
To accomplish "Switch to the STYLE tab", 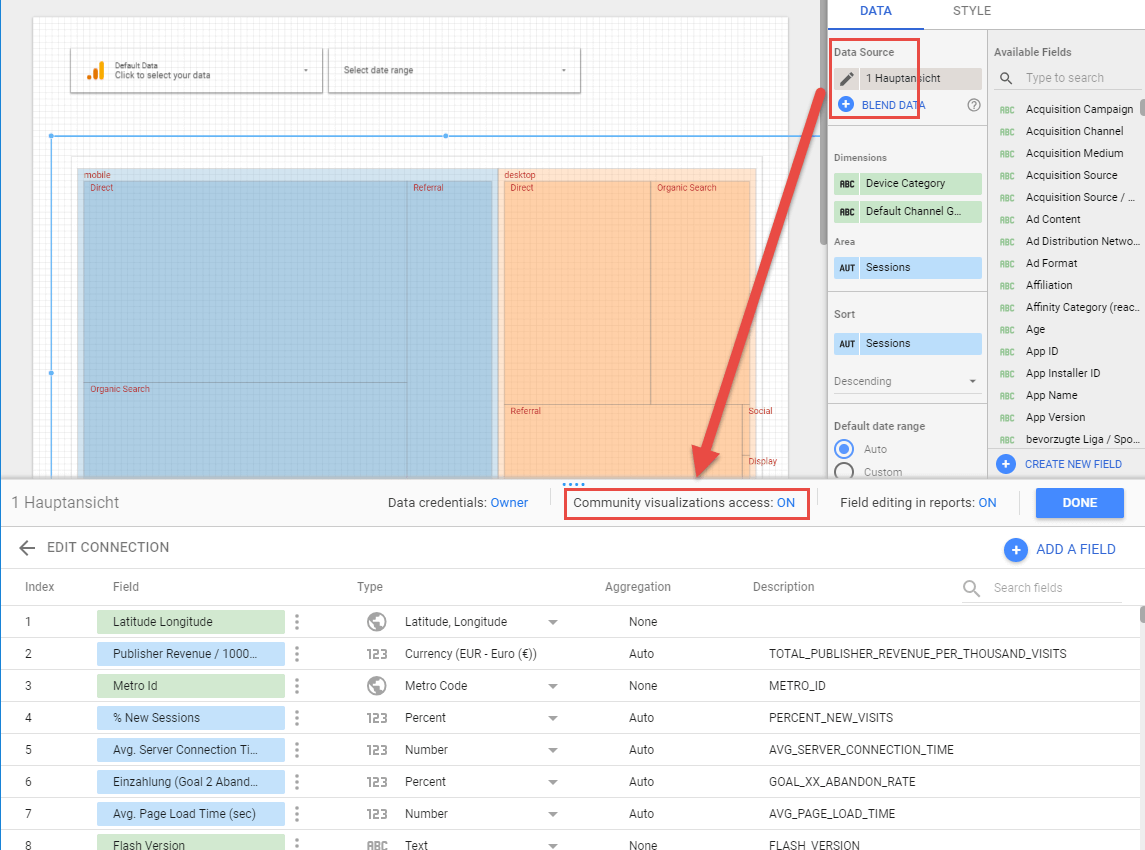I will [x=972, y=11].
